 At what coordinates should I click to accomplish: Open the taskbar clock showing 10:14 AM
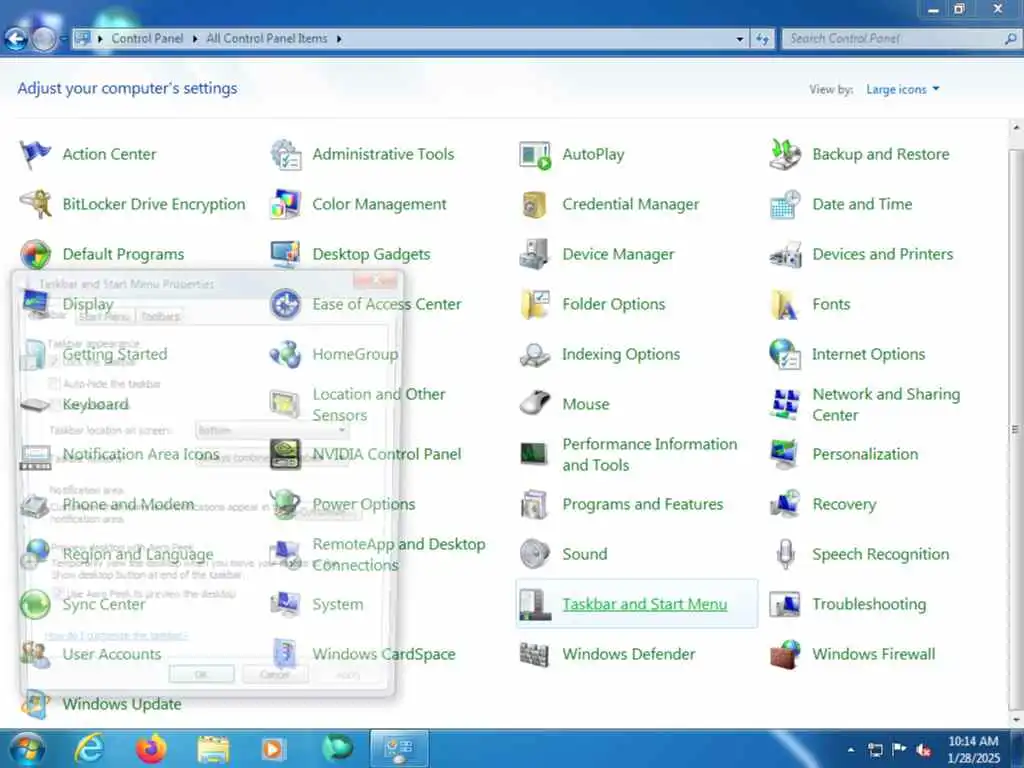(973, 749)
